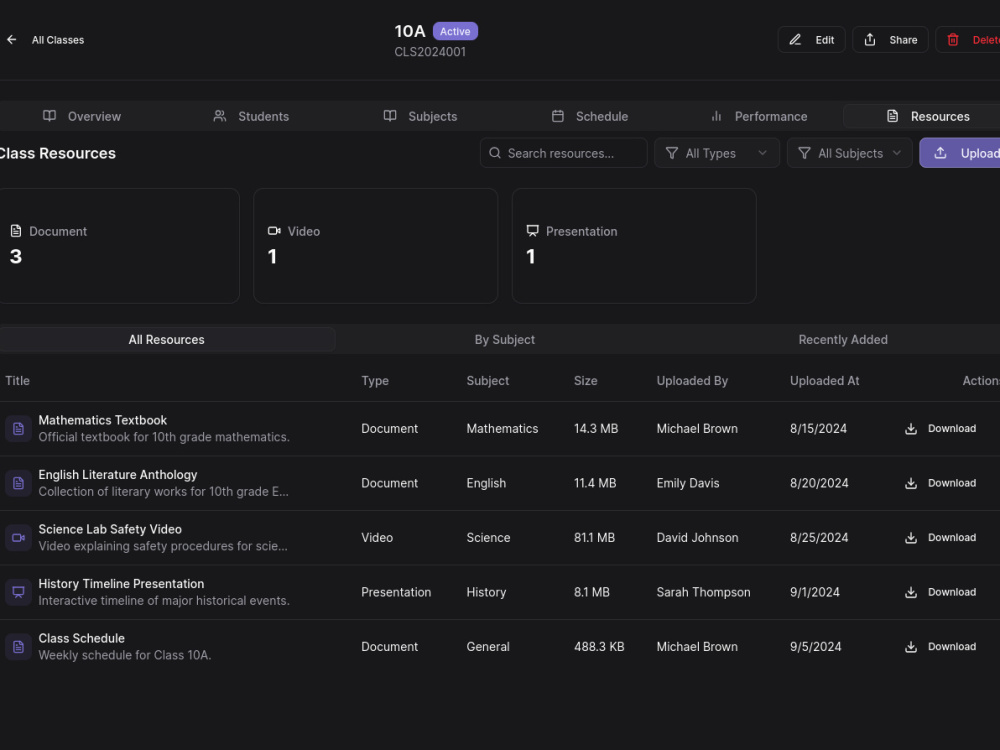Click the book icon on the Overview tab
1000x750 pixels.
click(x=49, y=116)
